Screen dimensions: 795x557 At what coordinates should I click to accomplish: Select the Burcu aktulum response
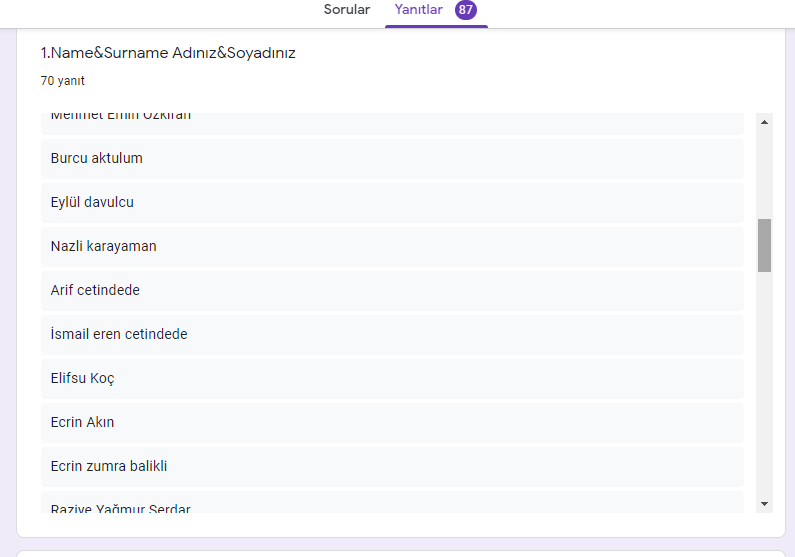(x=392, y=158)
